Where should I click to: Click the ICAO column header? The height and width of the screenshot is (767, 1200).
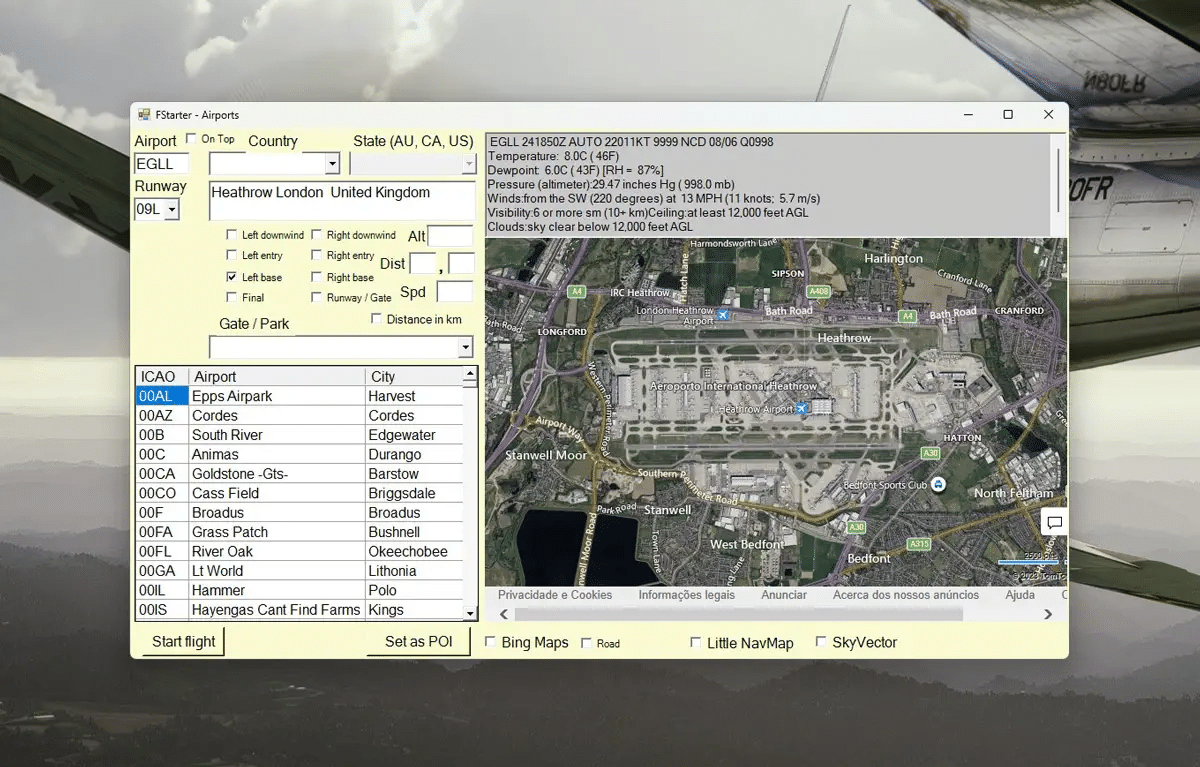[160, 377]
